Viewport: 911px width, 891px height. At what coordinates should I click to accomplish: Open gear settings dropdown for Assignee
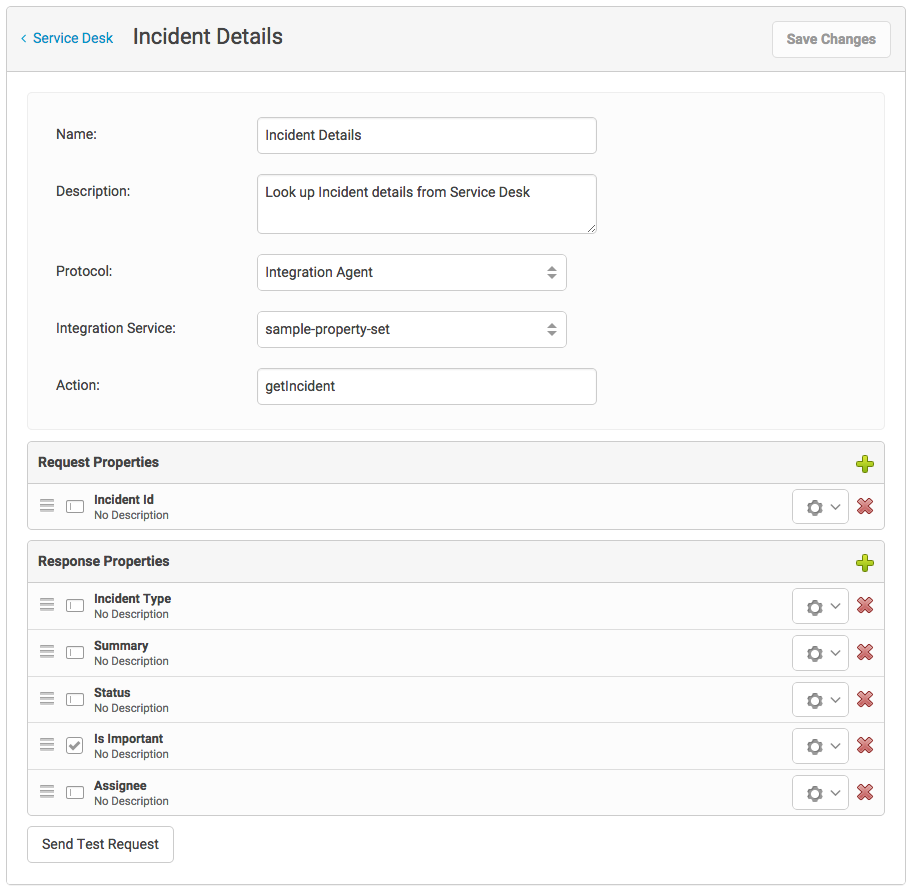click(x=820, y=793)
